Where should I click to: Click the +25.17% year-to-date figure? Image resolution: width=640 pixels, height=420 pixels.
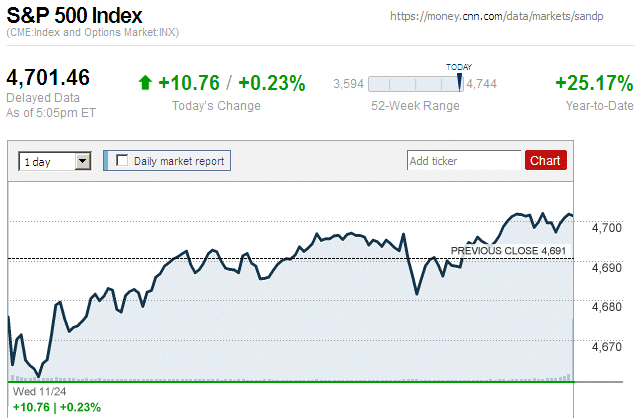point(594,83)
